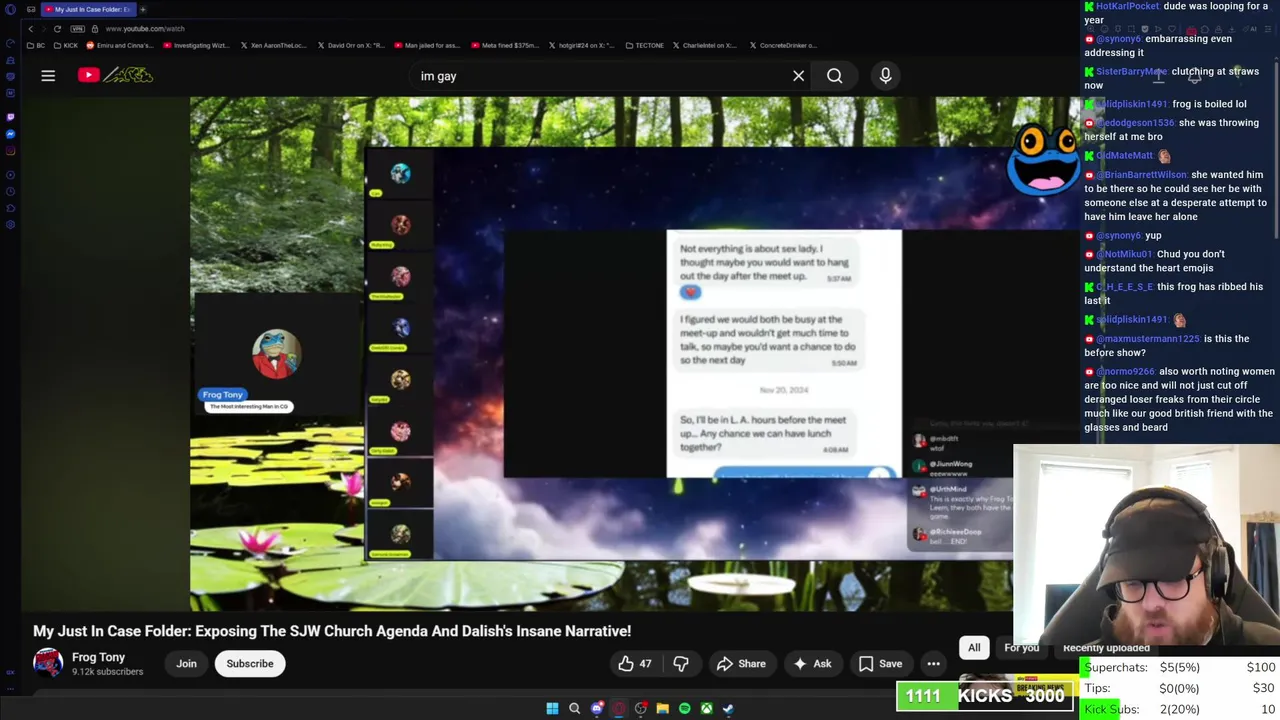Select the For you filter chip
The image size is (1280, 720).
(1021, 648)
